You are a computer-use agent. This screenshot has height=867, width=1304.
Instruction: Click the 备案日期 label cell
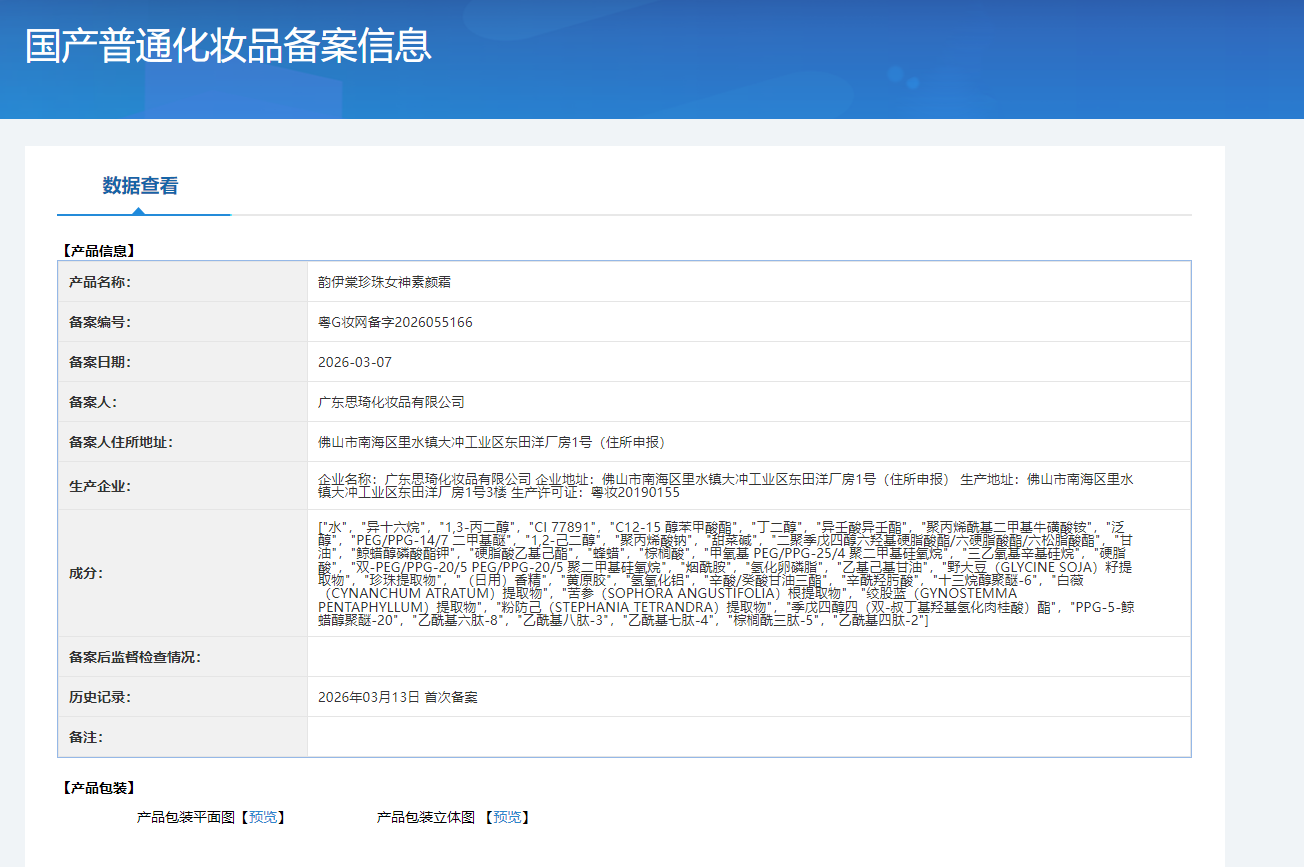[183, 362]
